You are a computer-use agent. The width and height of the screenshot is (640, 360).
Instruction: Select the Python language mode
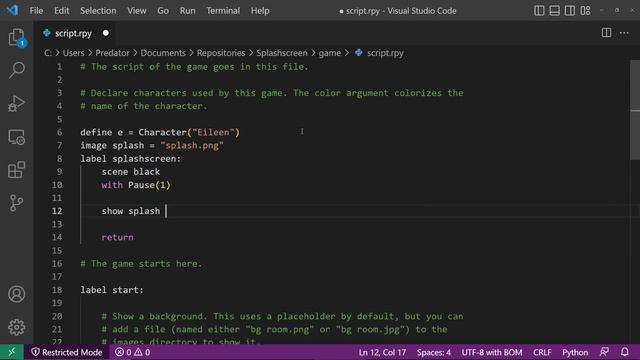575,352
